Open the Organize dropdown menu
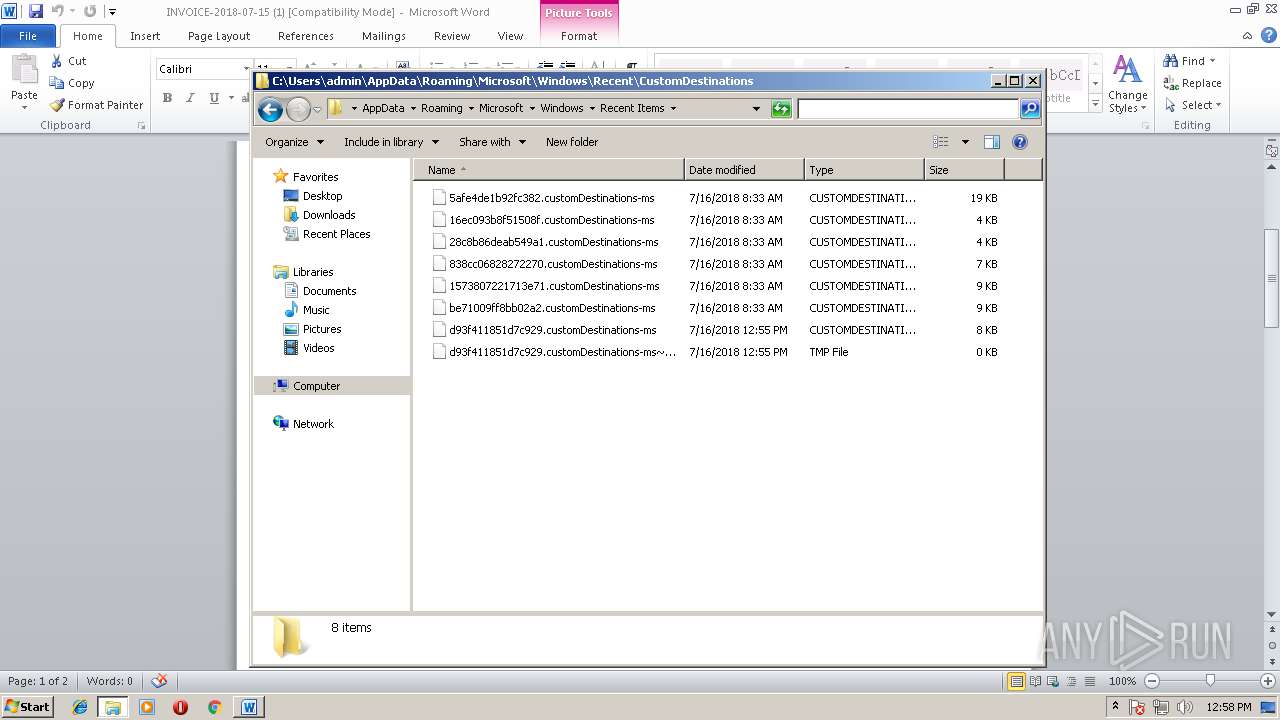 294,142
